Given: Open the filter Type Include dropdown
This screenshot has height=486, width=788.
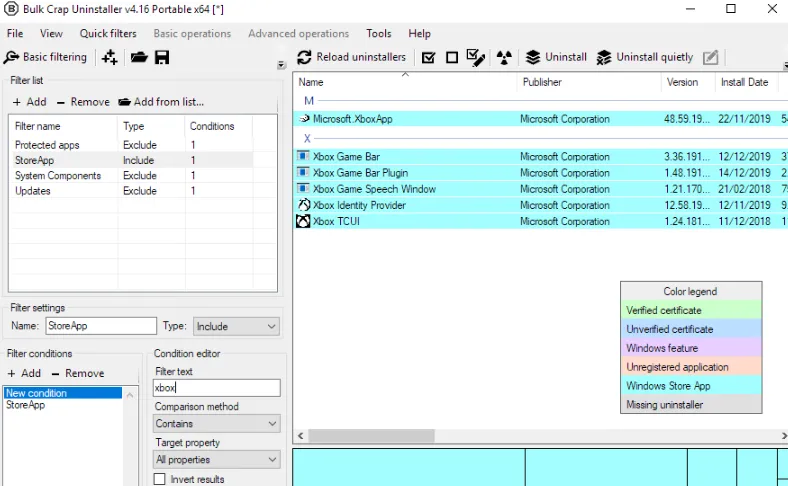Looking at the screenshot, I should point(236,327).
